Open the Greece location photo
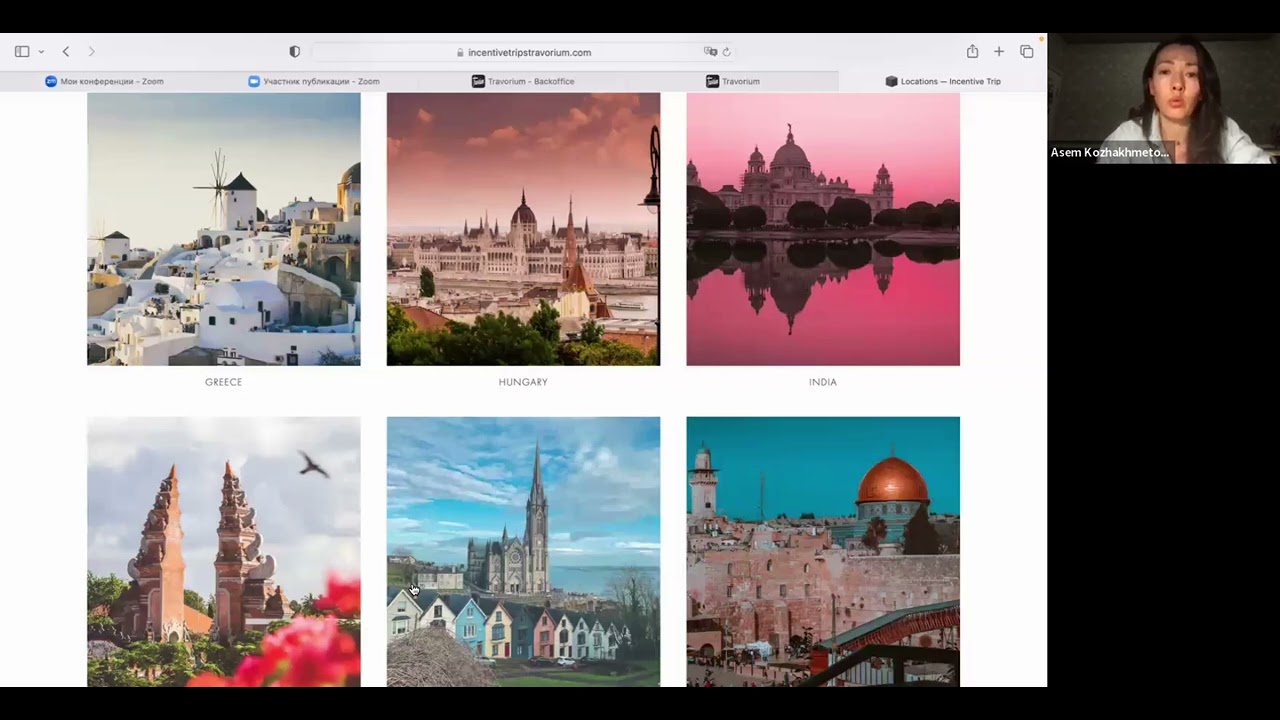 pos(224,229)
